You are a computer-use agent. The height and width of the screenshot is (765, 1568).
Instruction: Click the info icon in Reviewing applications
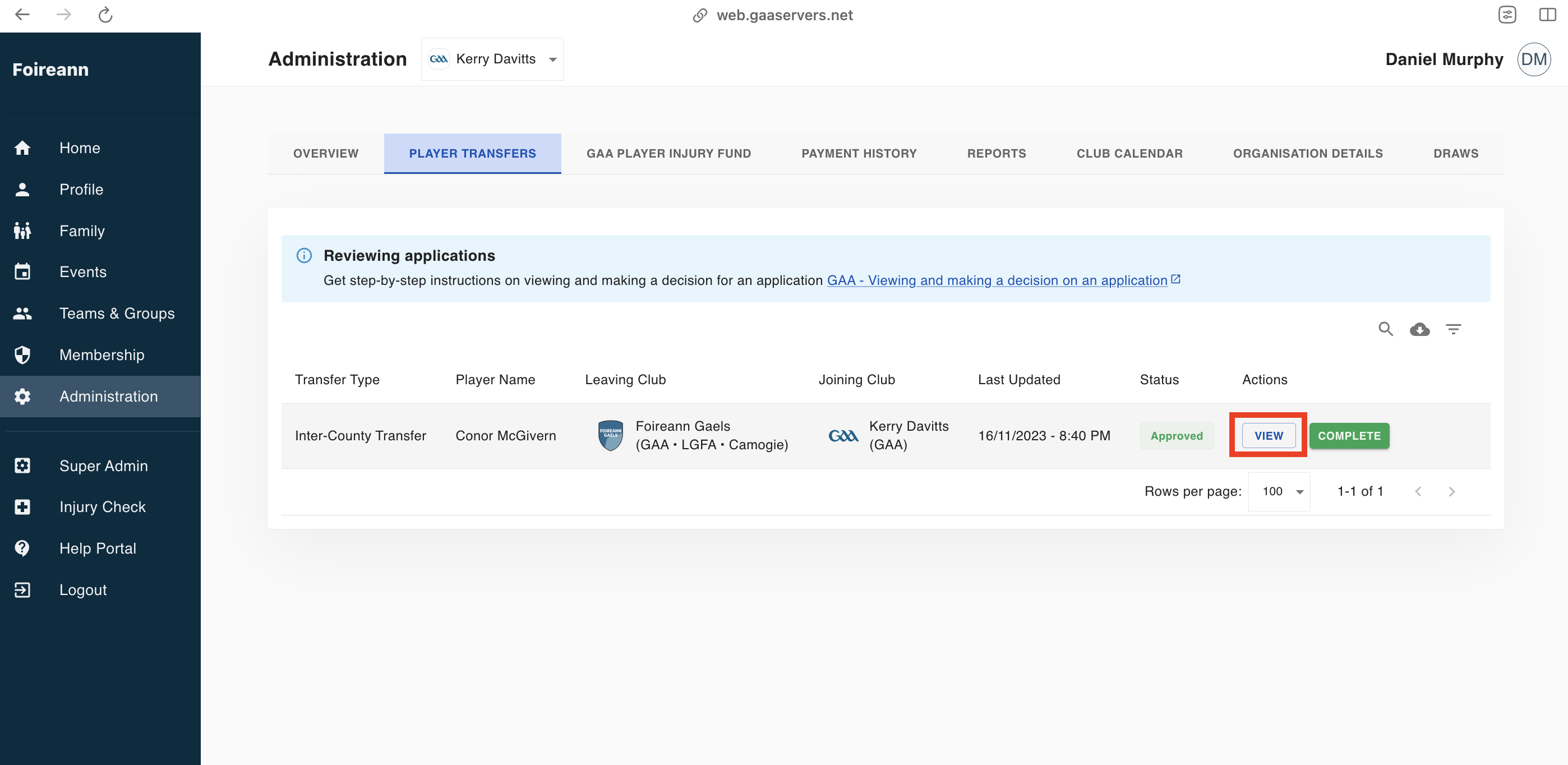coord(305,256)
